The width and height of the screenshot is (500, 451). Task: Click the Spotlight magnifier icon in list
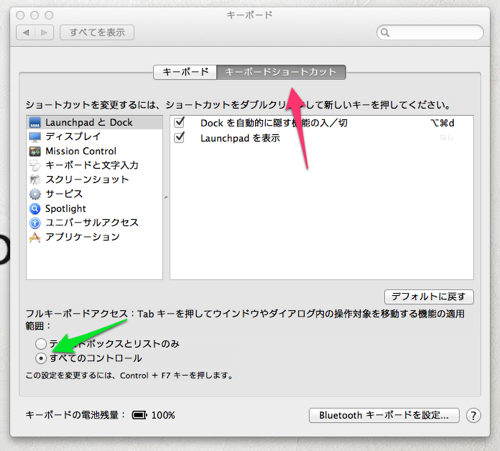(35, 209)
